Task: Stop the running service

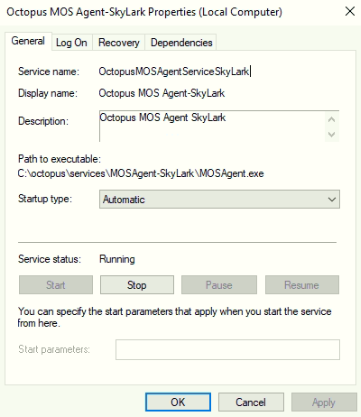Action: click(137, 285)
